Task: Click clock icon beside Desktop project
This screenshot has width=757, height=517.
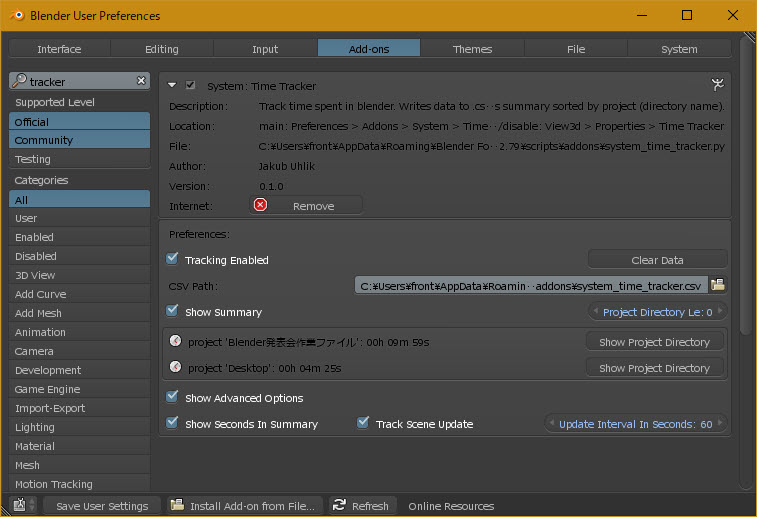Action: (175, 367)
